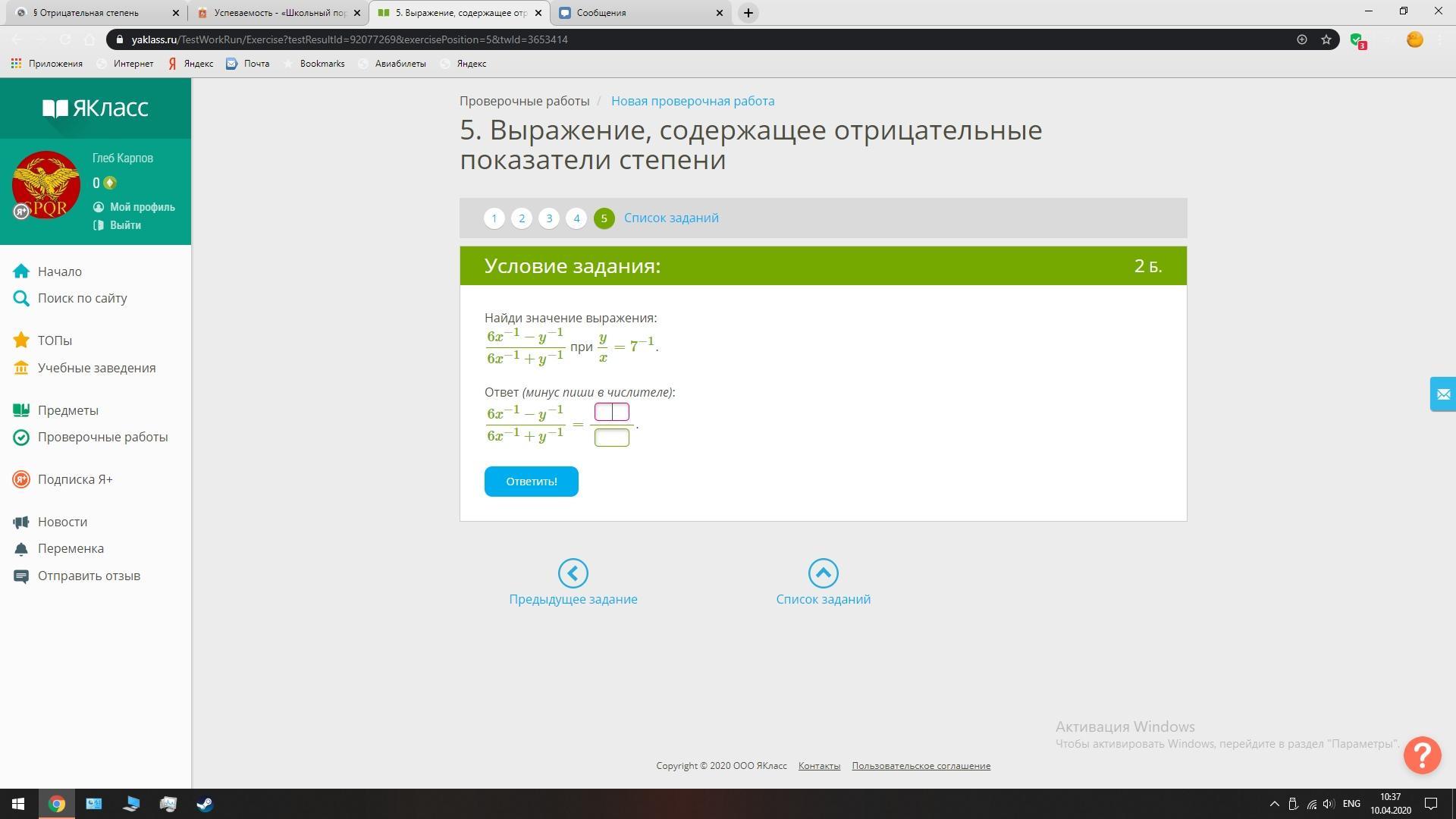Show hidden system tray icons

click(x=1274, y=804)
